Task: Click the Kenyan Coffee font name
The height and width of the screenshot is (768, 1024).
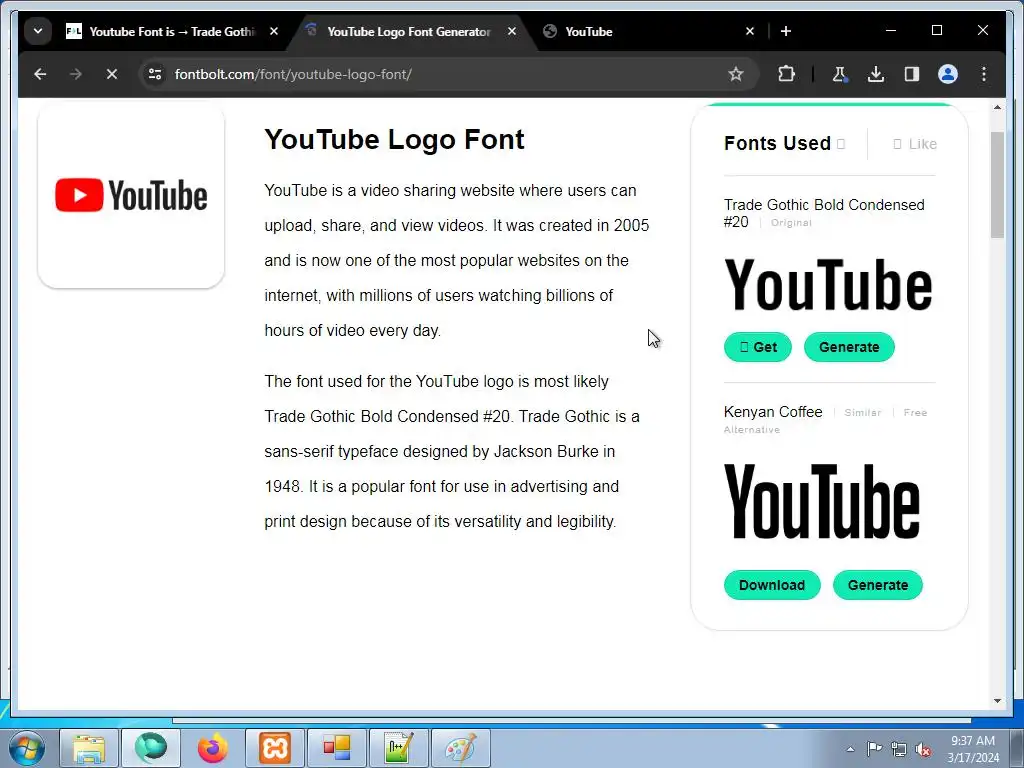Action: [x=773, y=412]
